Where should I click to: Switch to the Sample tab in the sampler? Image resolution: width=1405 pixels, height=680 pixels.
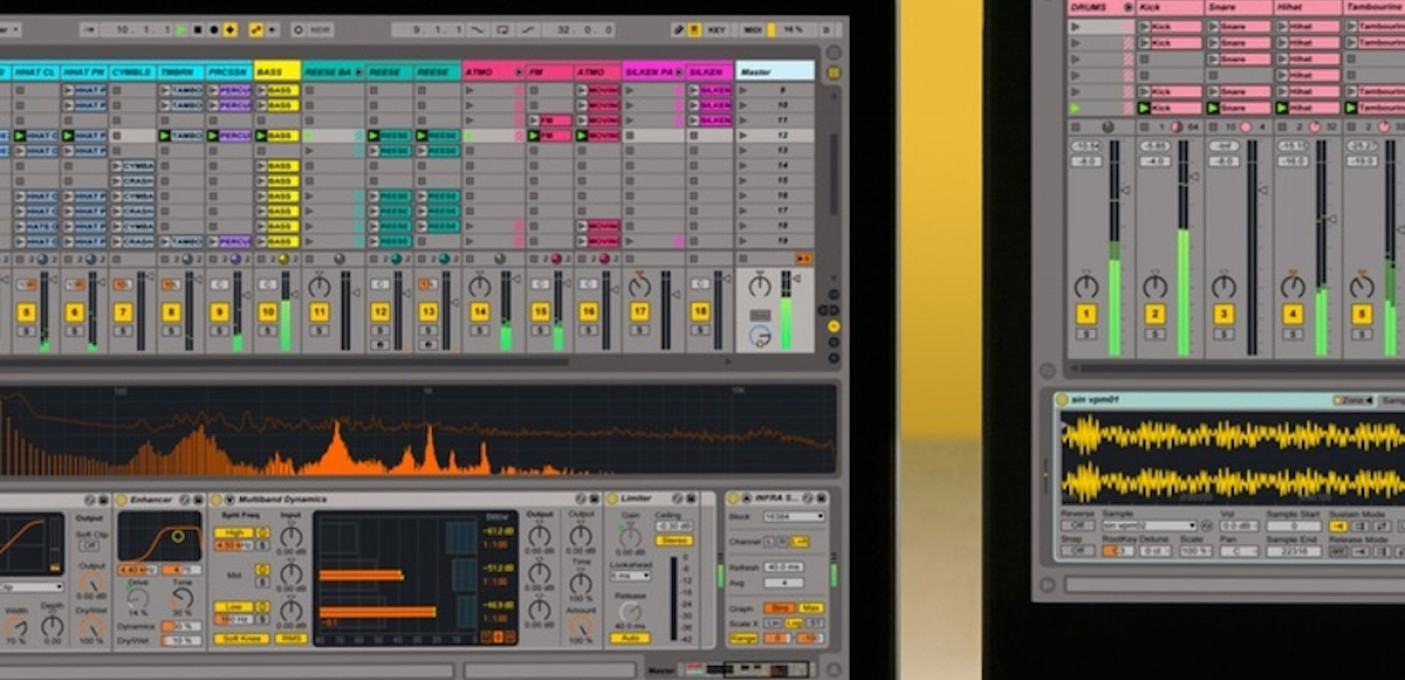1393,400
